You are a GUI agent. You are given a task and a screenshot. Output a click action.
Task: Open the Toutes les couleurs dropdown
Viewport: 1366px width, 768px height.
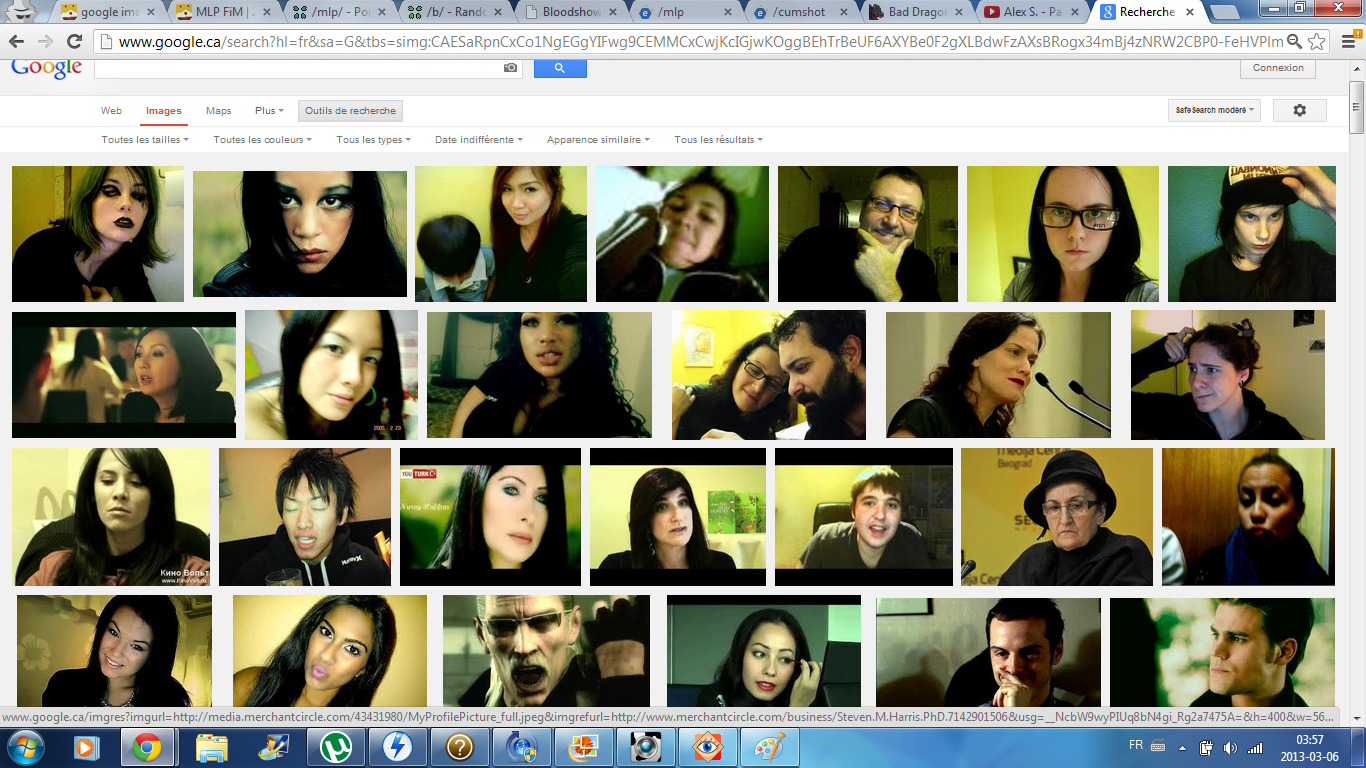point(262,140)
